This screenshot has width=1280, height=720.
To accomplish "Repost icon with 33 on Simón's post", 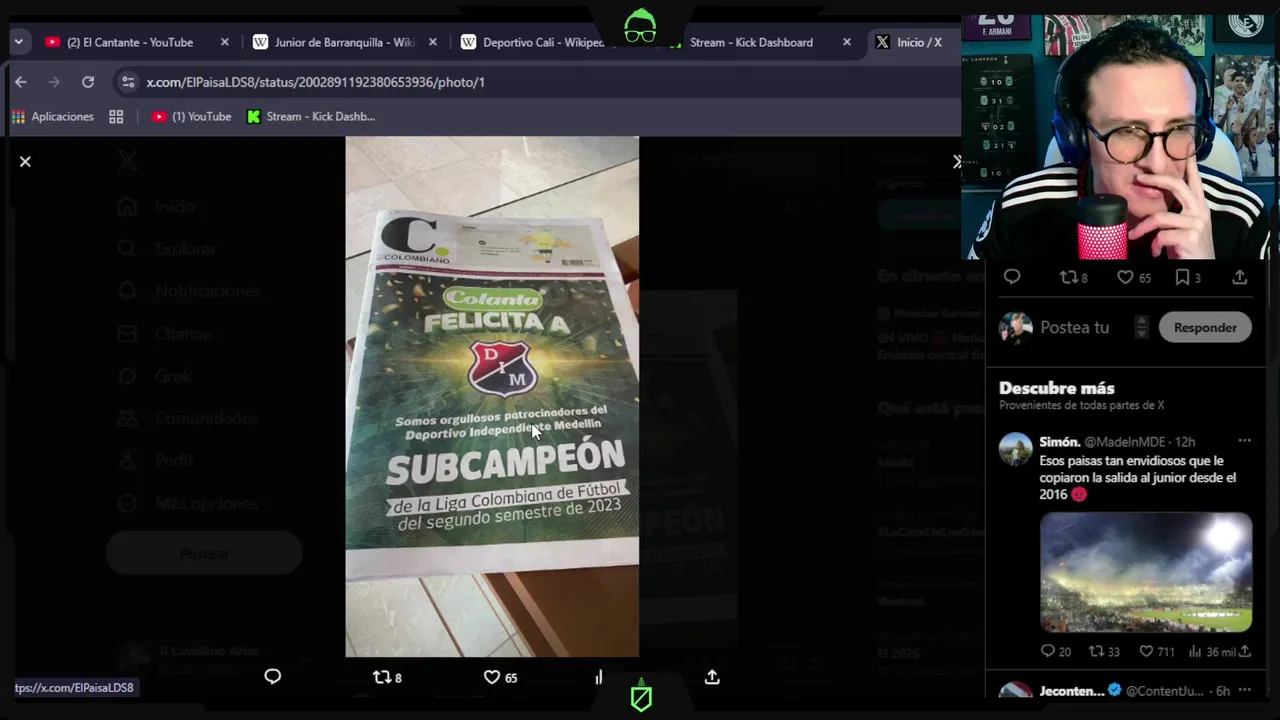I will click(1104, 651).
